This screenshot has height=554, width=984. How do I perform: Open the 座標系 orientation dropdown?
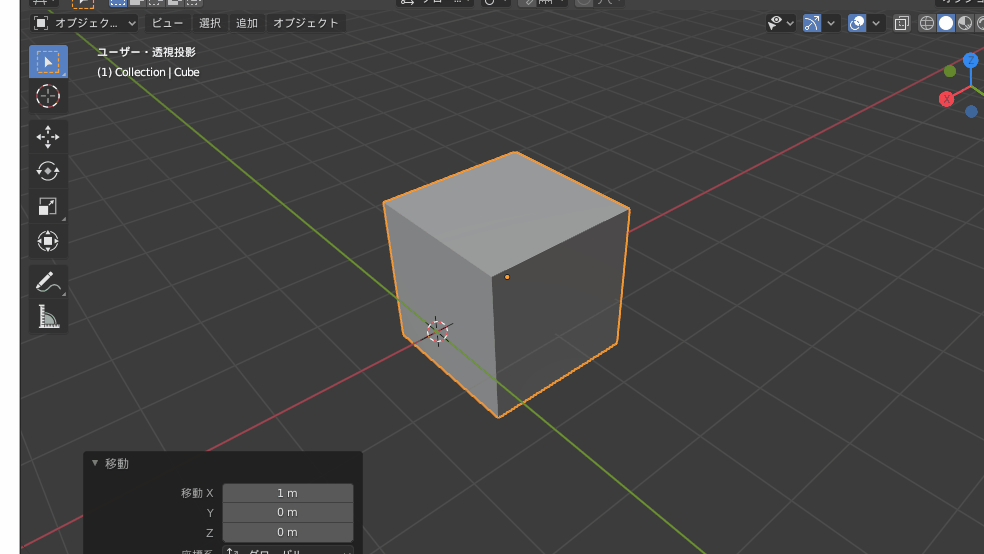pyautogui.click(x=288, y=550)
